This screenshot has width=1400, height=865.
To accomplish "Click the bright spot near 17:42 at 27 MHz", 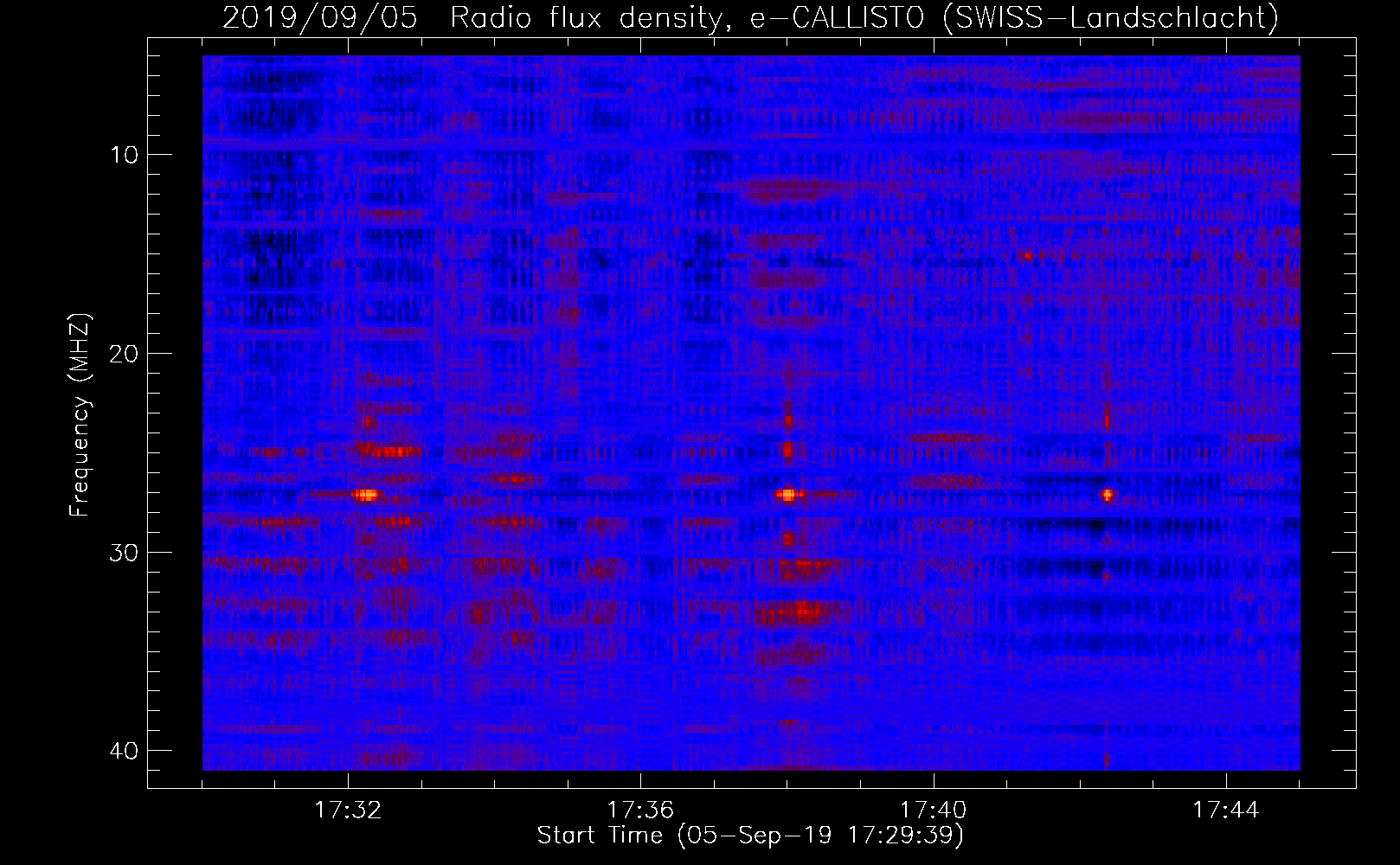I will pyautogui.click(x=1107, y=495).
